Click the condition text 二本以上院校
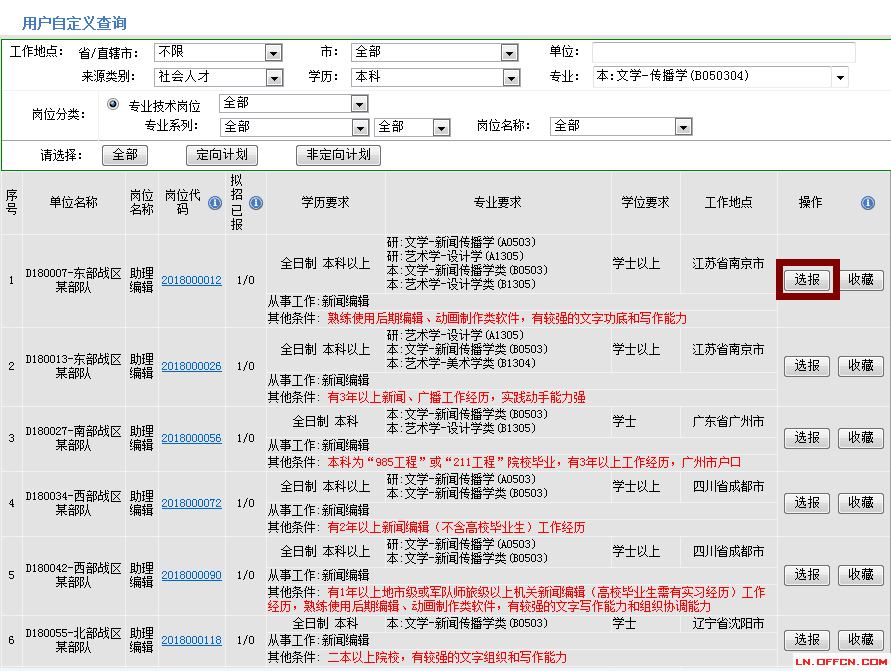The width and height of the screenshot is (891, 671). [363, 658]
